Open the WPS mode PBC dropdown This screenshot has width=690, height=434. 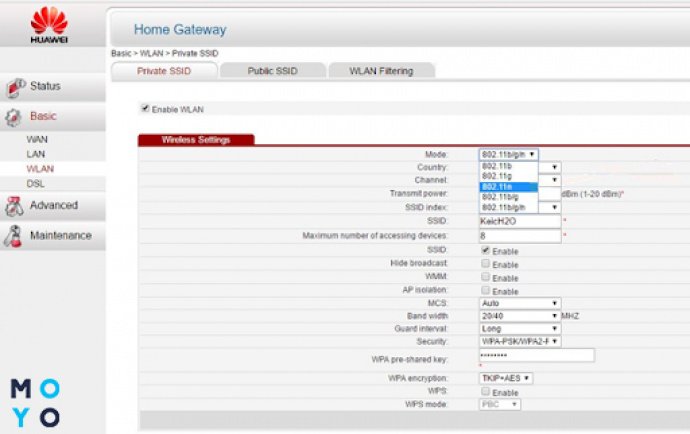click(x=499, y=404)
